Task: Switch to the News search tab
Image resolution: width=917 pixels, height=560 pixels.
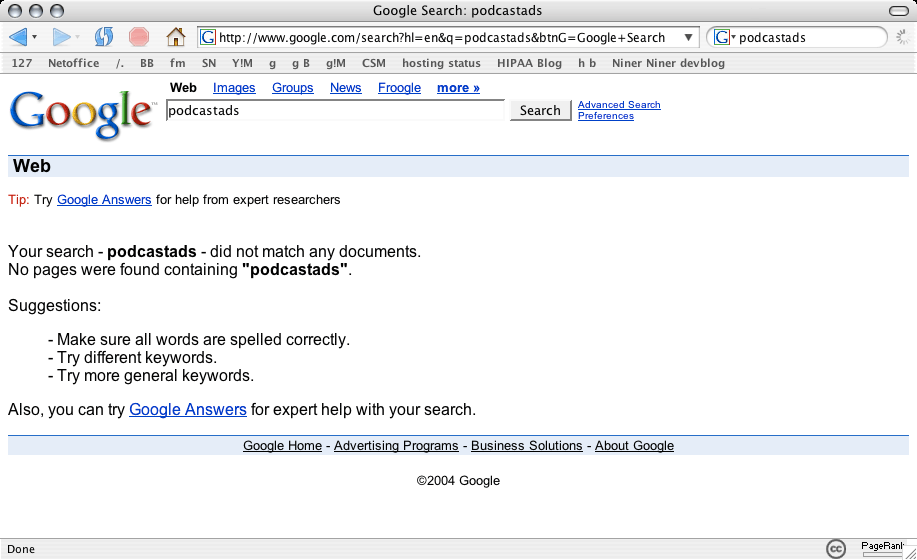Action: click(346, 88)
